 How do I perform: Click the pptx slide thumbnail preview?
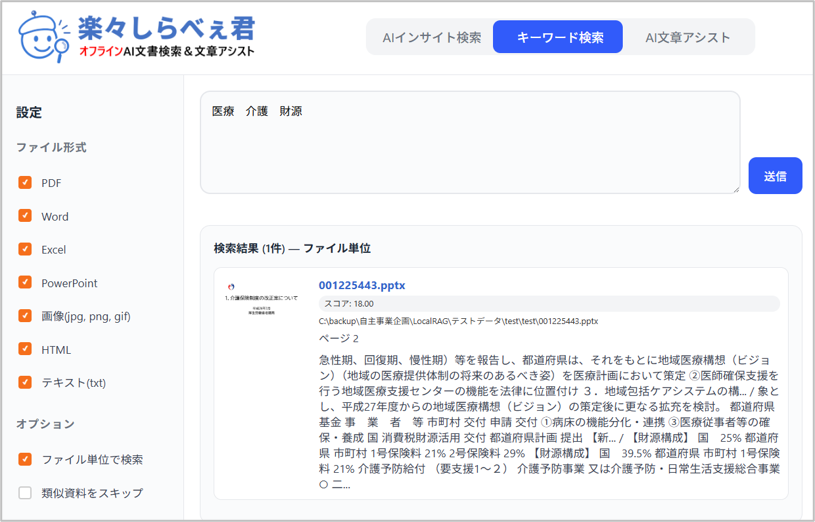(x=261, y=300)
